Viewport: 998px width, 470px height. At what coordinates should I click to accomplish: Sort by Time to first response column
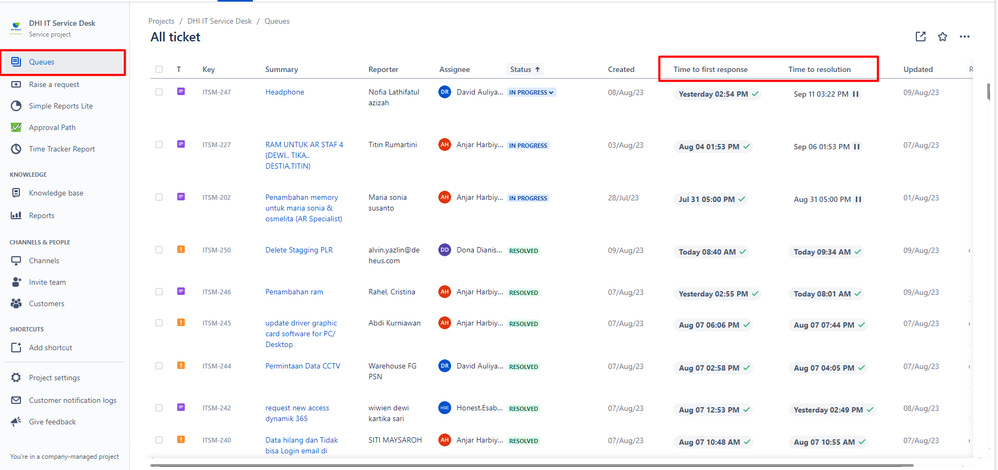[710, 69]
